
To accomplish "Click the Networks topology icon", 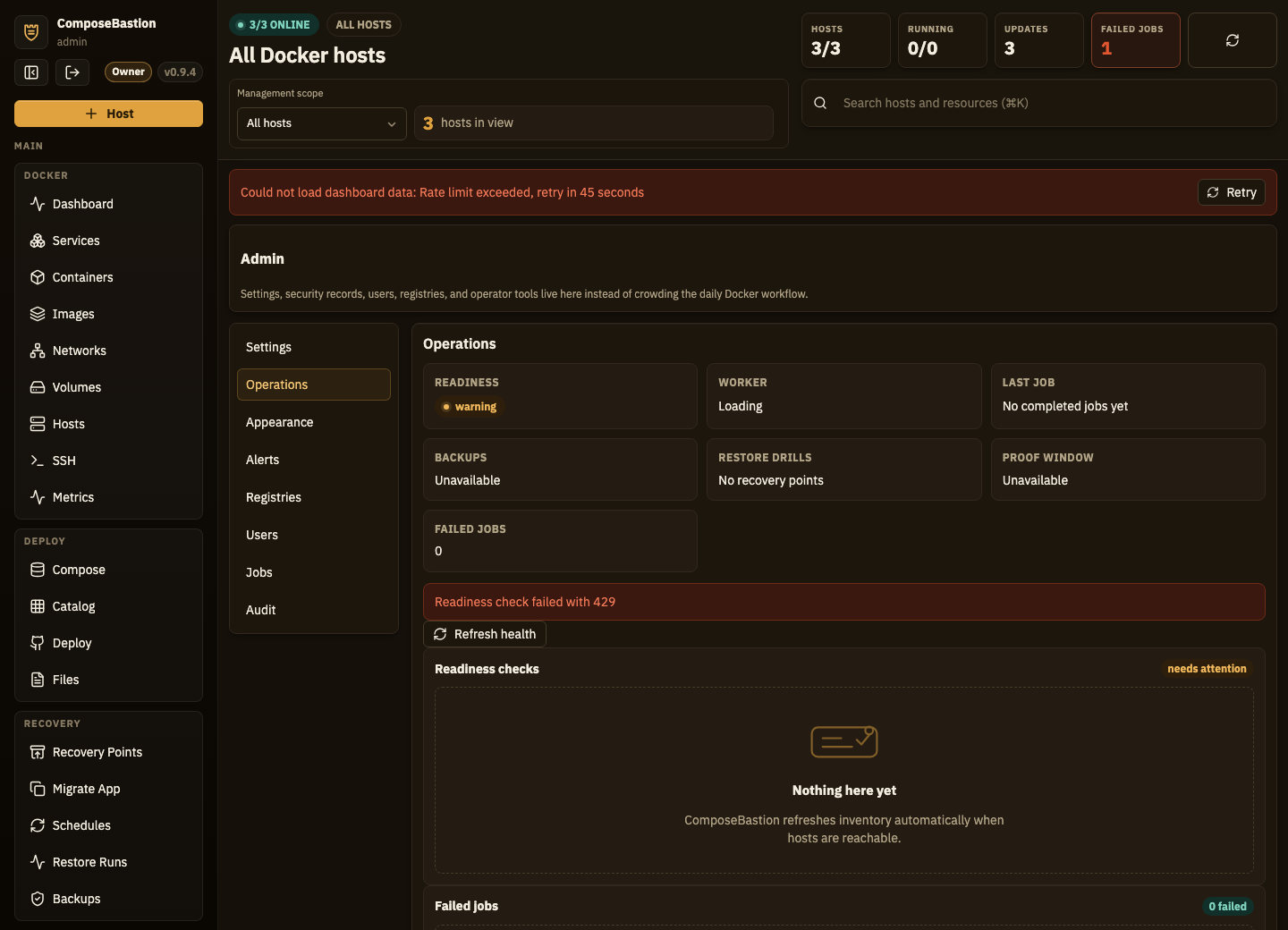I will (38, 351).
